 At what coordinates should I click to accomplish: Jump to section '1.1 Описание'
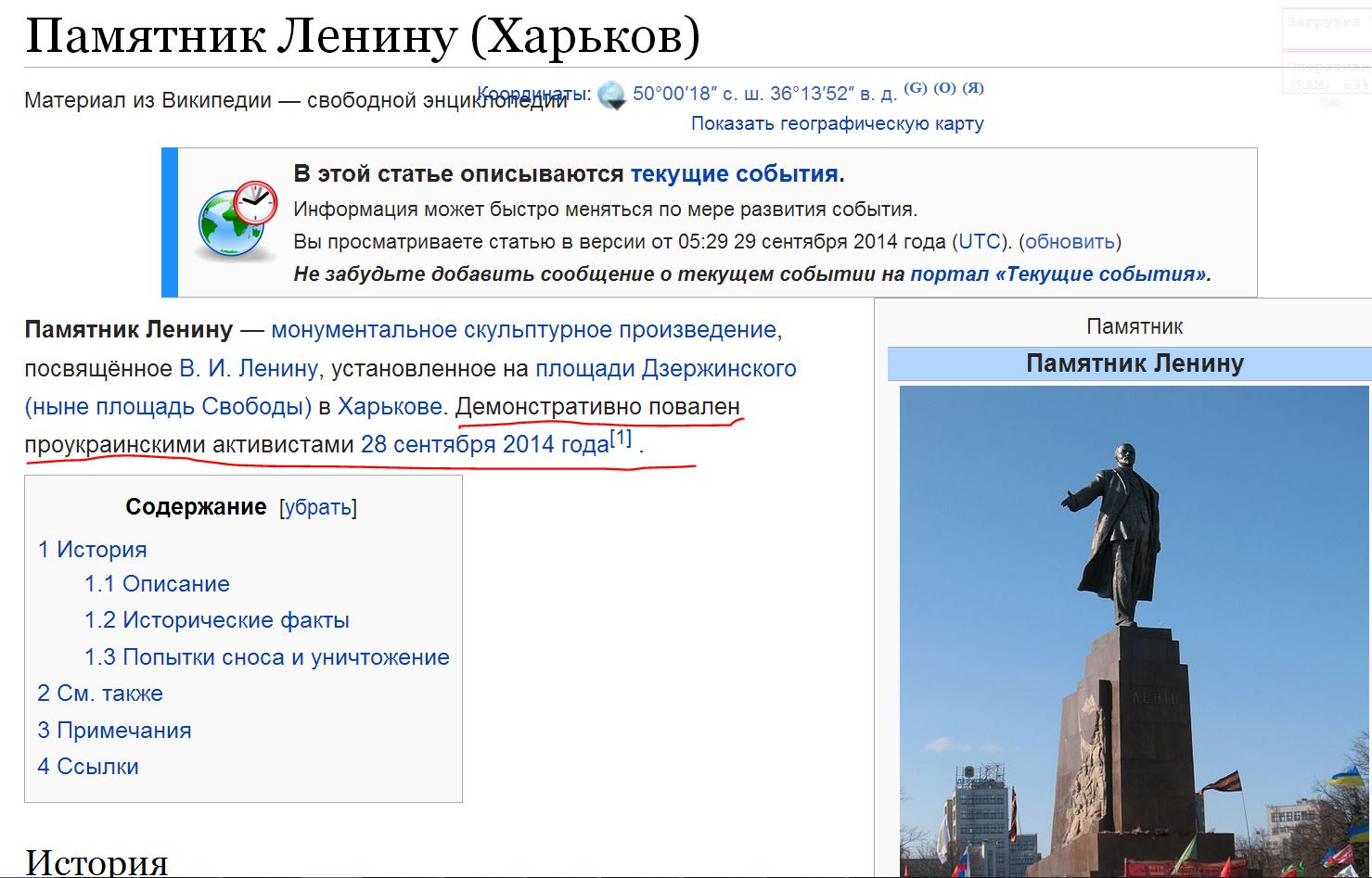pos(157,584)
